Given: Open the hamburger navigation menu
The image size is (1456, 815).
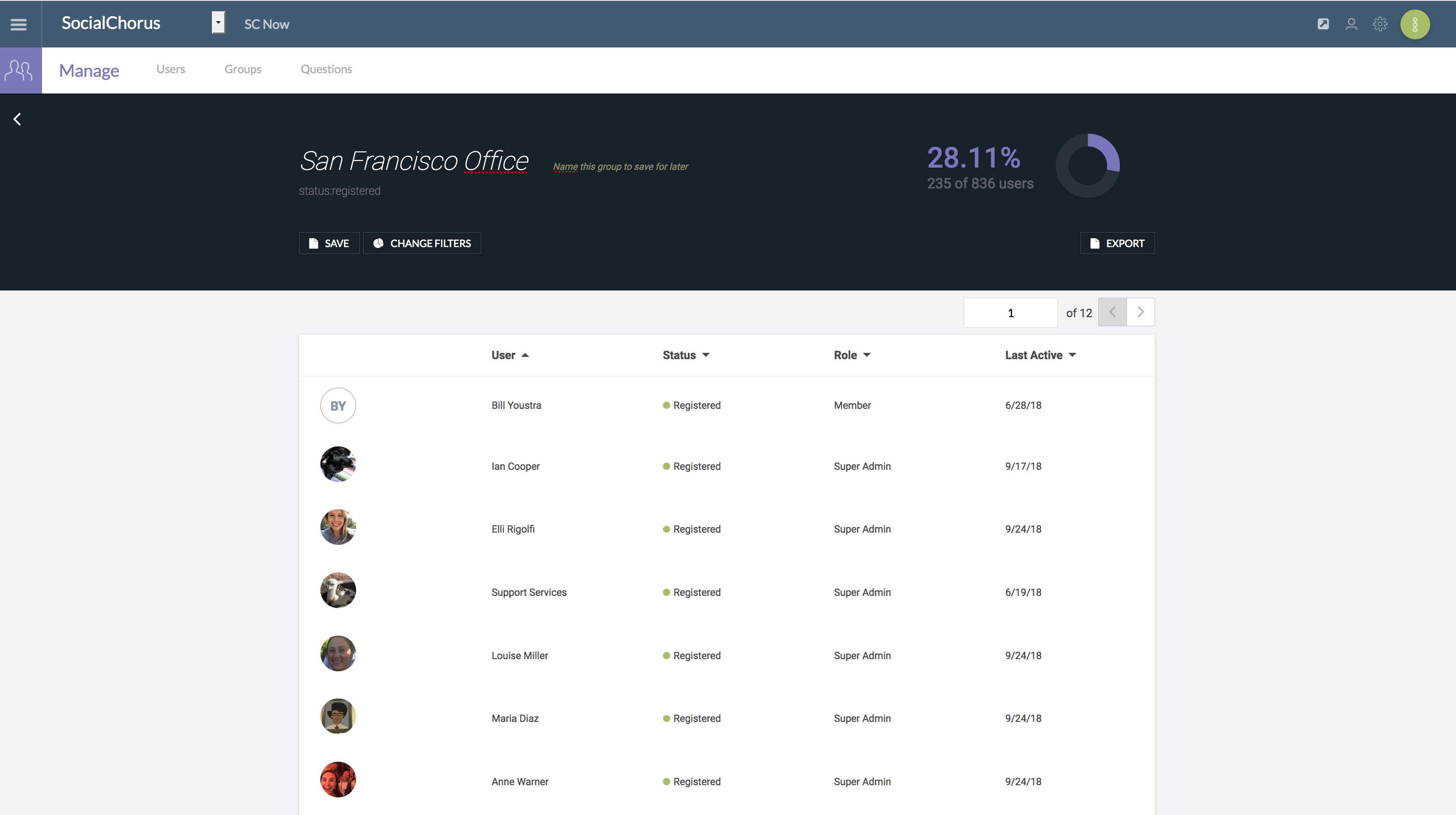Looking at the screenshot, I should tap(19, 24).
